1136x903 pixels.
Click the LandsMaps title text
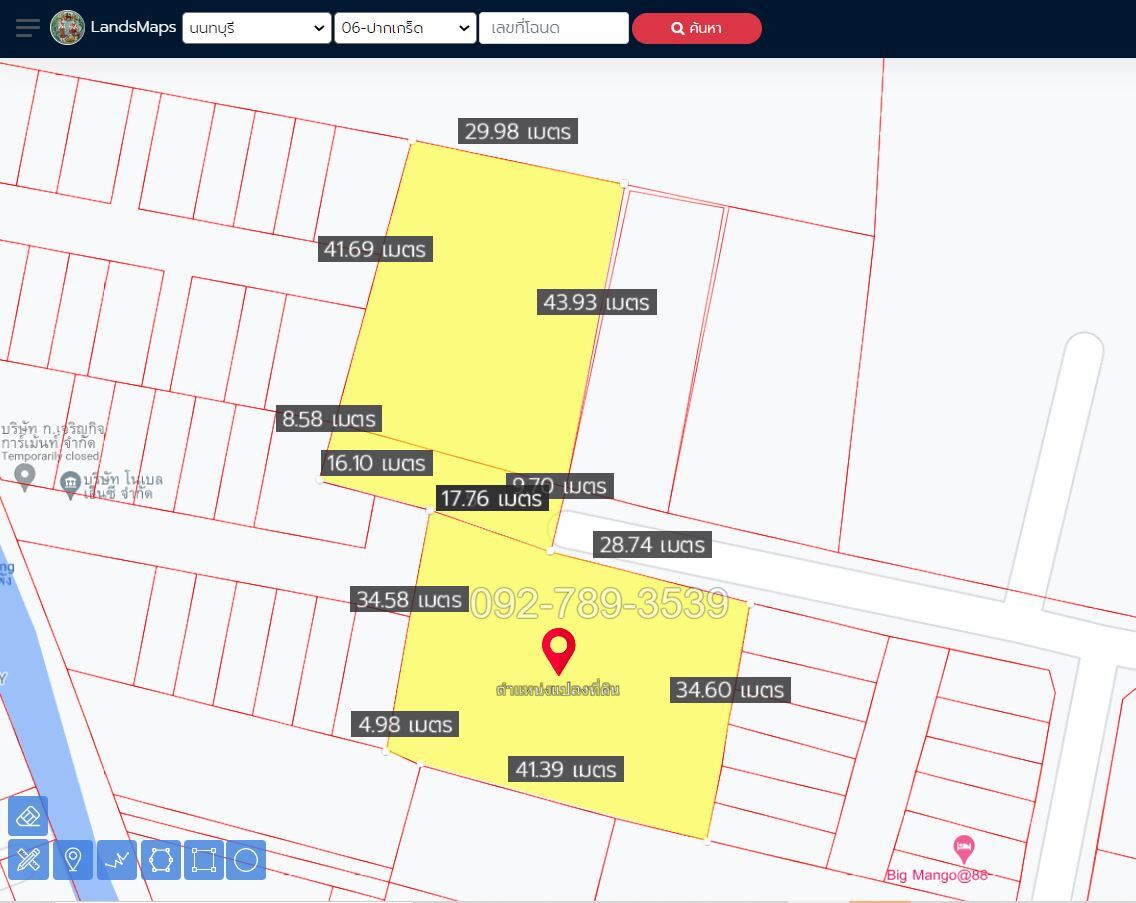[x=133, y=28]
